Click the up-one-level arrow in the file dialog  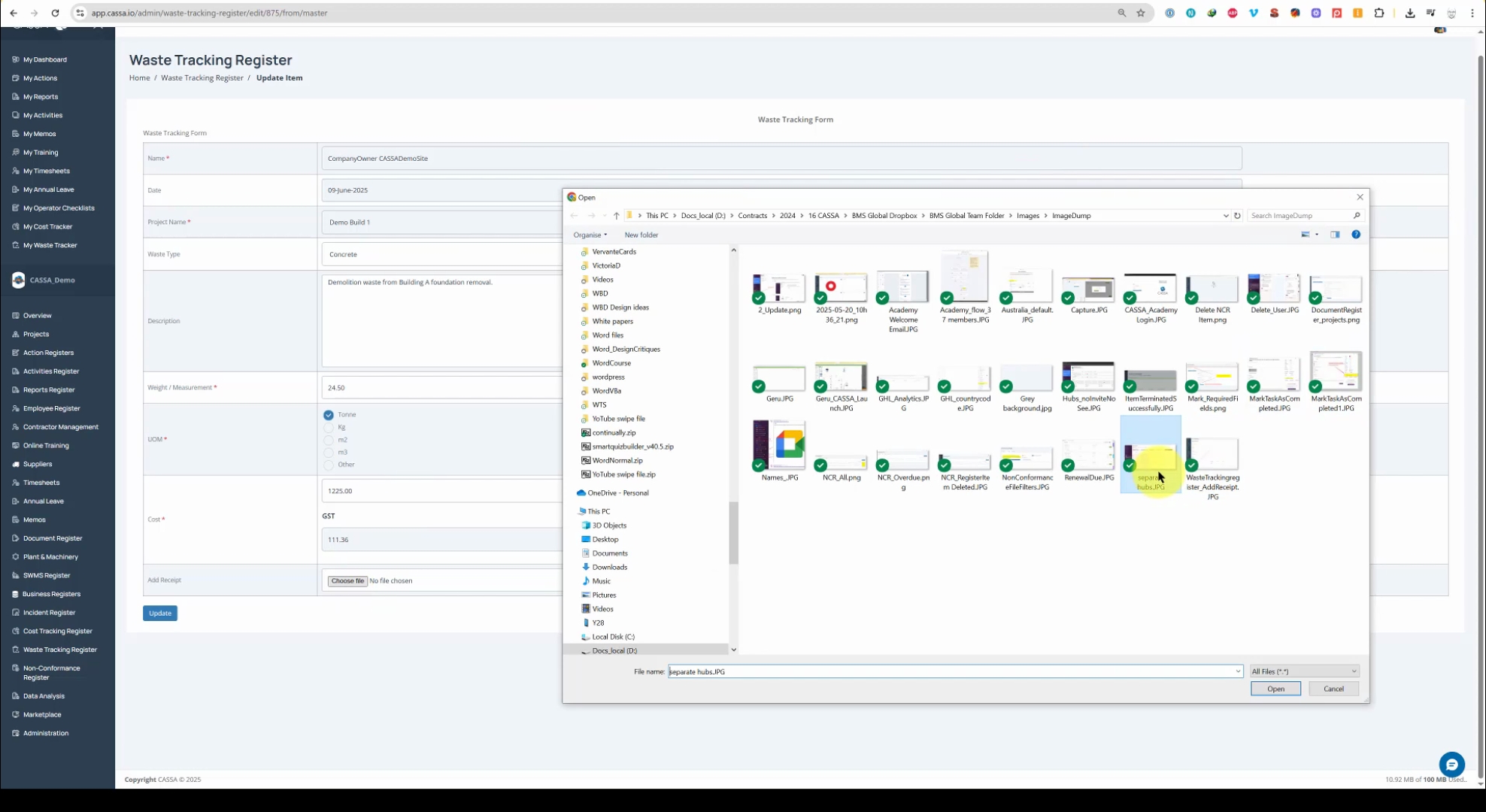(616, 216)
